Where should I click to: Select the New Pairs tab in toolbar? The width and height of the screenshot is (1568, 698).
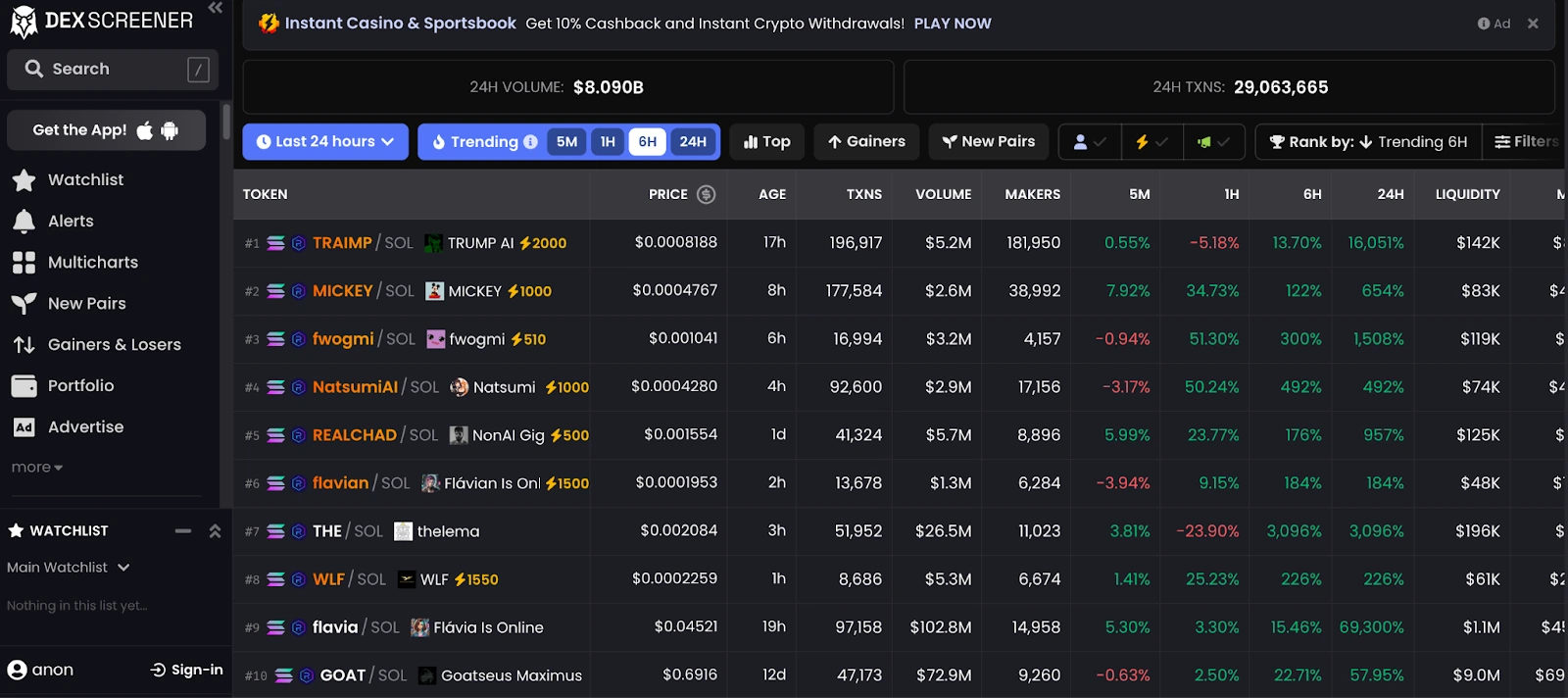(989, 142)
